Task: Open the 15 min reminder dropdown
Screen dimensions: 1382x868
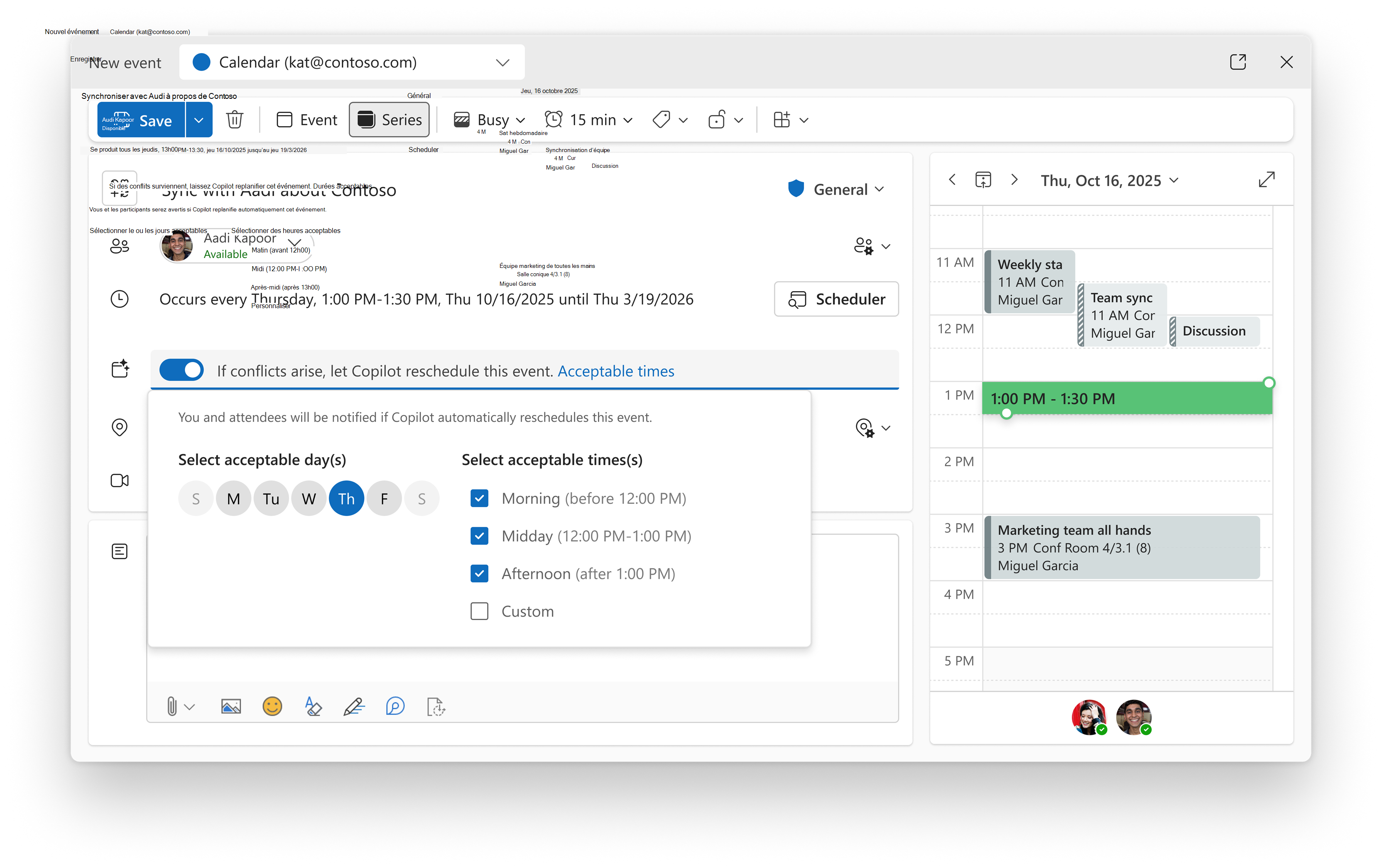Action: coord(588,120)
